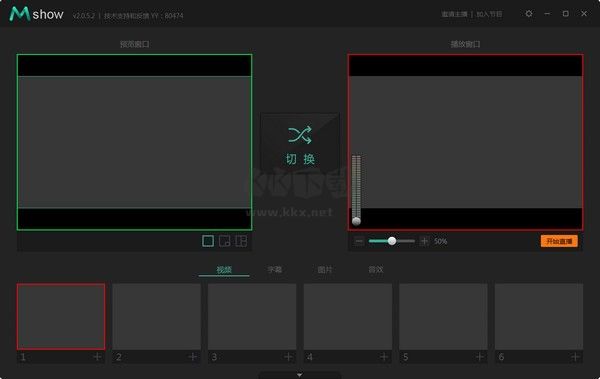Image resolution: width=600 pixels, height=379 pixels.
Task: Select multi-split layout icon
Action: pos(241,241)
